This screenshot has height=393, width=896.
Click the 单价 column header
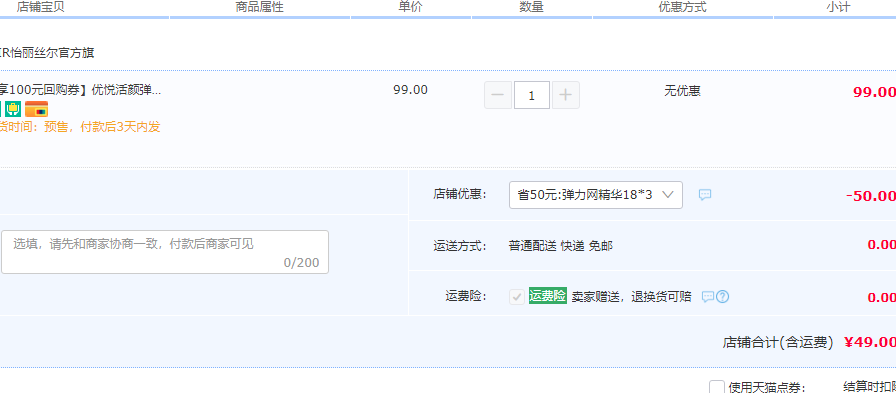pos(410,7)
